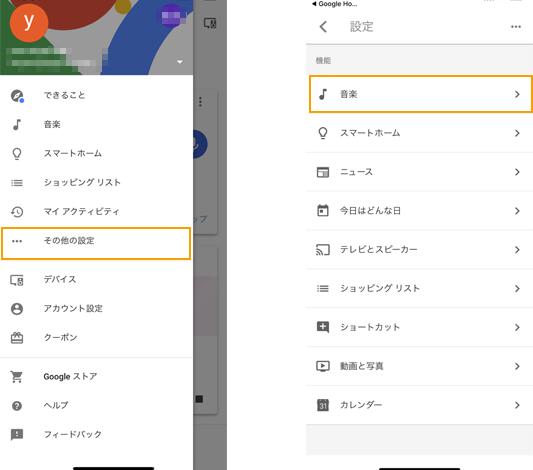Open the カレンダー settings row
The image size is (533, 470).
click(419, 405)
